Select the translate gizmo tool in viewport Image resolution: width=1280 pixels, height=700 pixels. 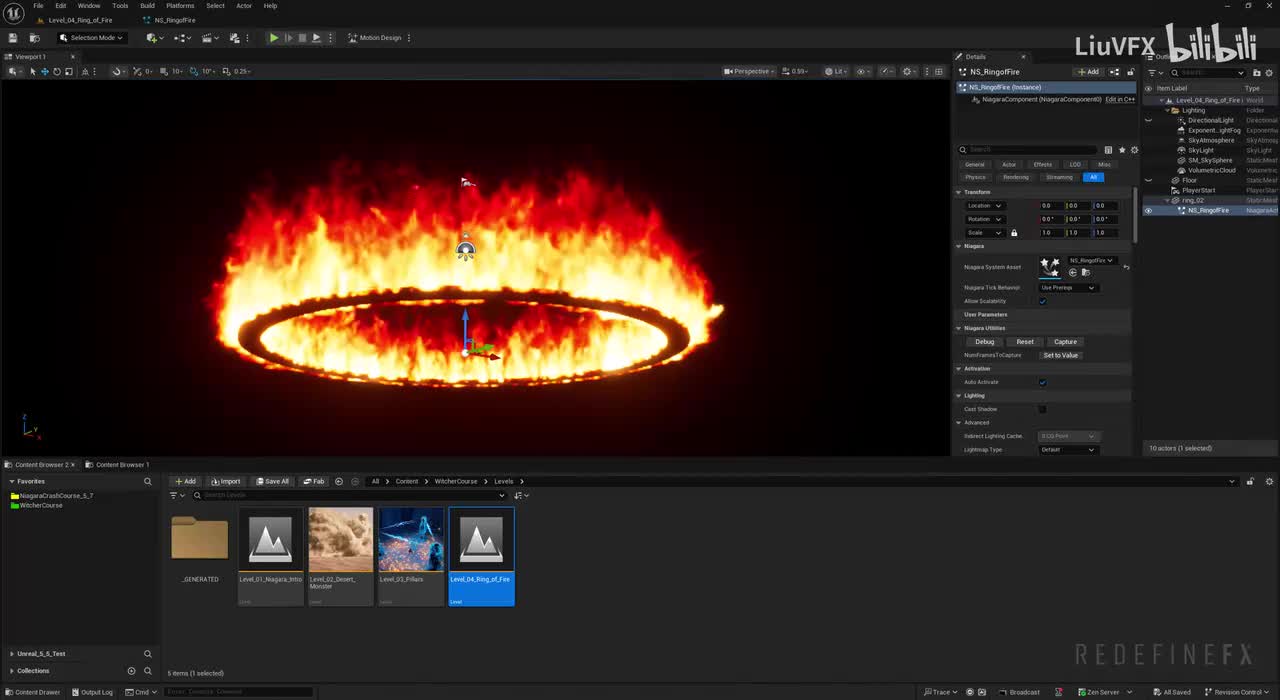click(x=44, y=72)
